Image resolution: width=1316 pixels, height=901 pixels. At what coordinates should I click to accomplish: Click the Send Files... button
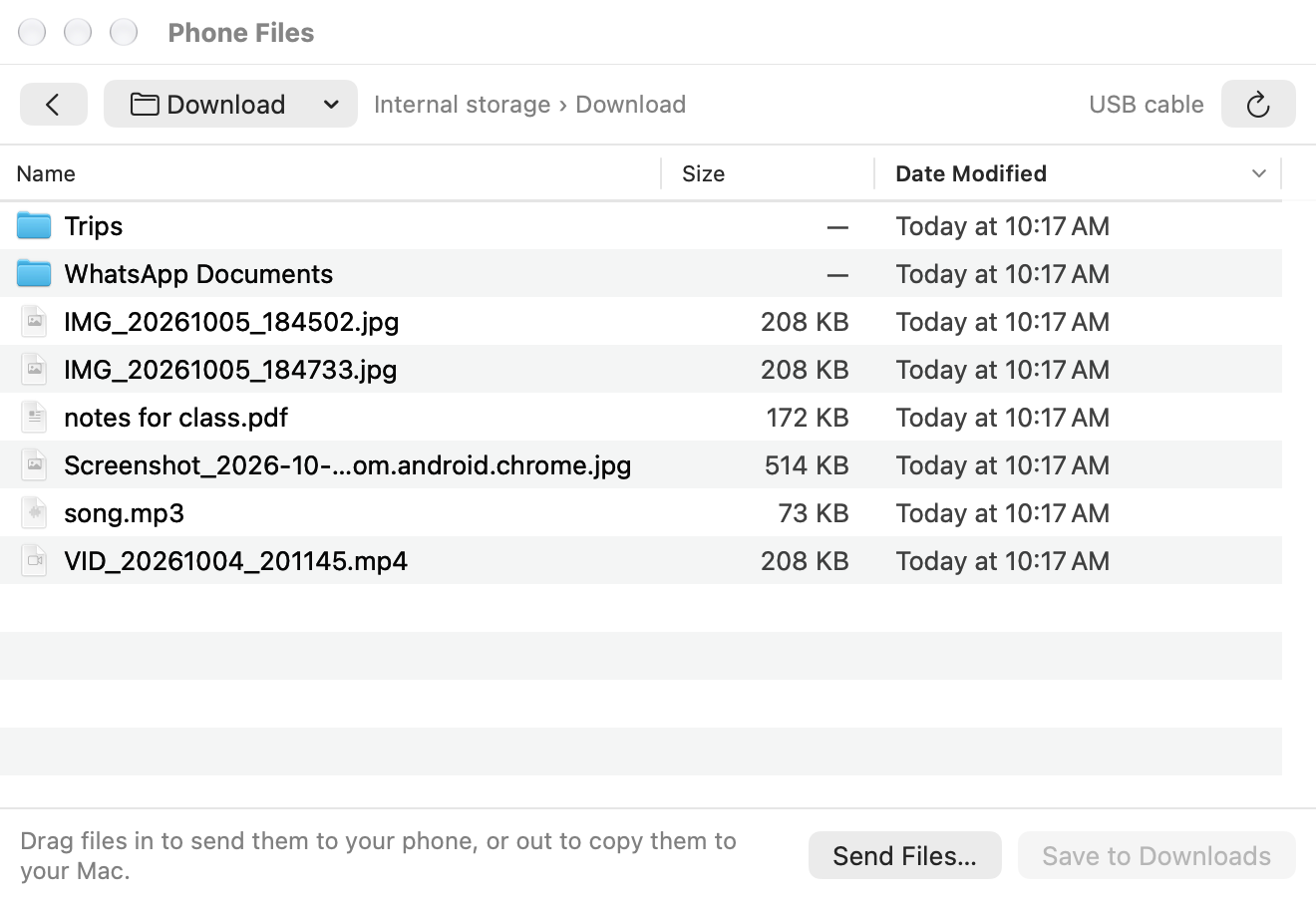click(x=904, y=855)
